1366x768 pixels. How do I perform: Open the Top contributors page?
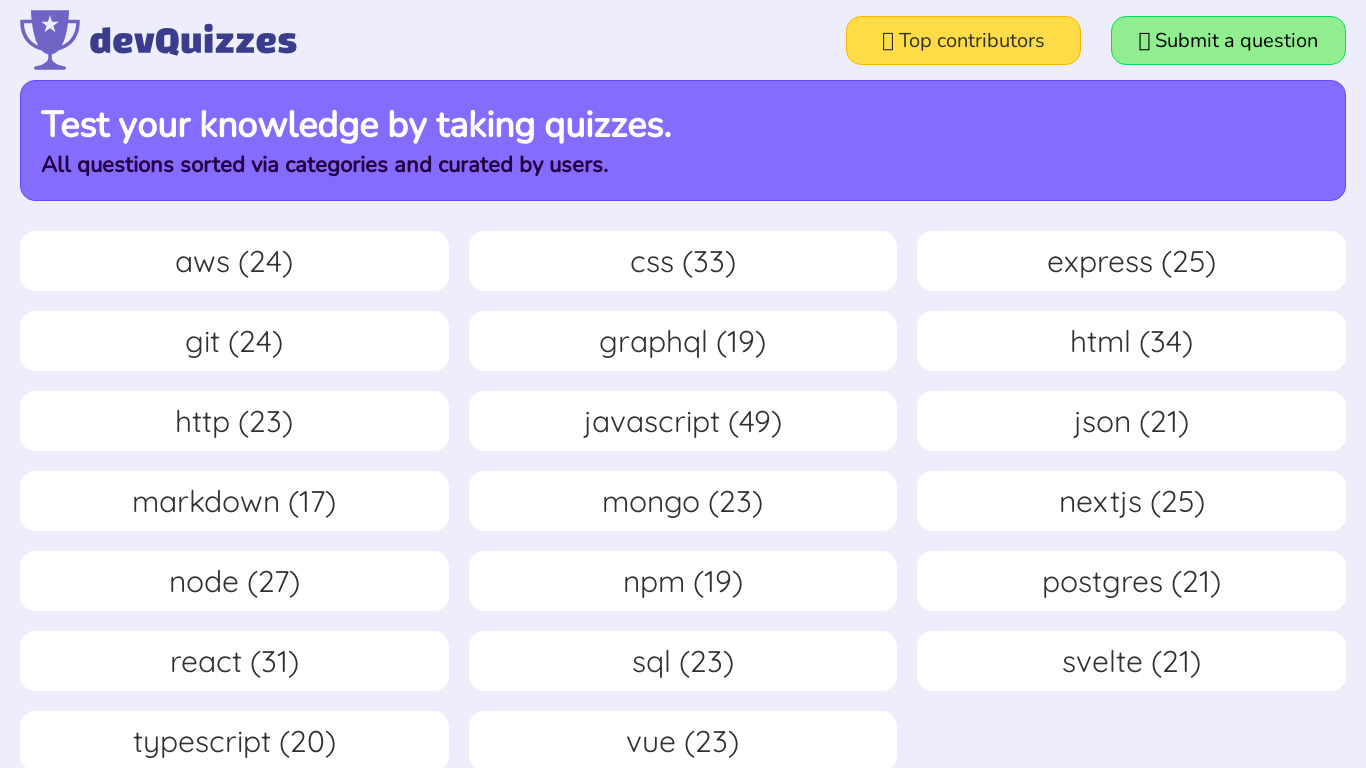(963, 41)
